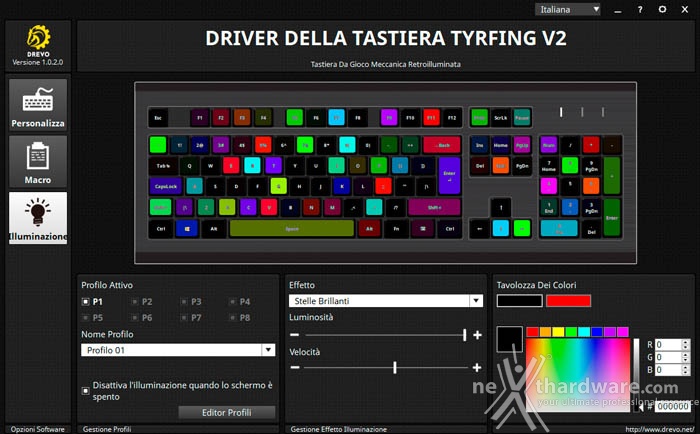Image resolution: width=700 pixels, height=434 pixels.
Task: Select the Q key
Action: [x=189, y=166]
